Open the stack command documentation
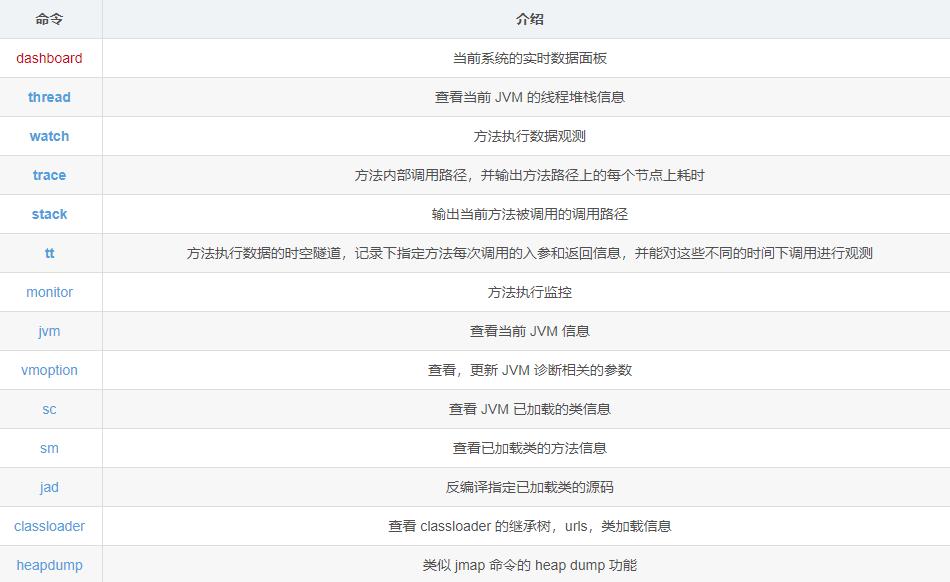 coord(49,214)
